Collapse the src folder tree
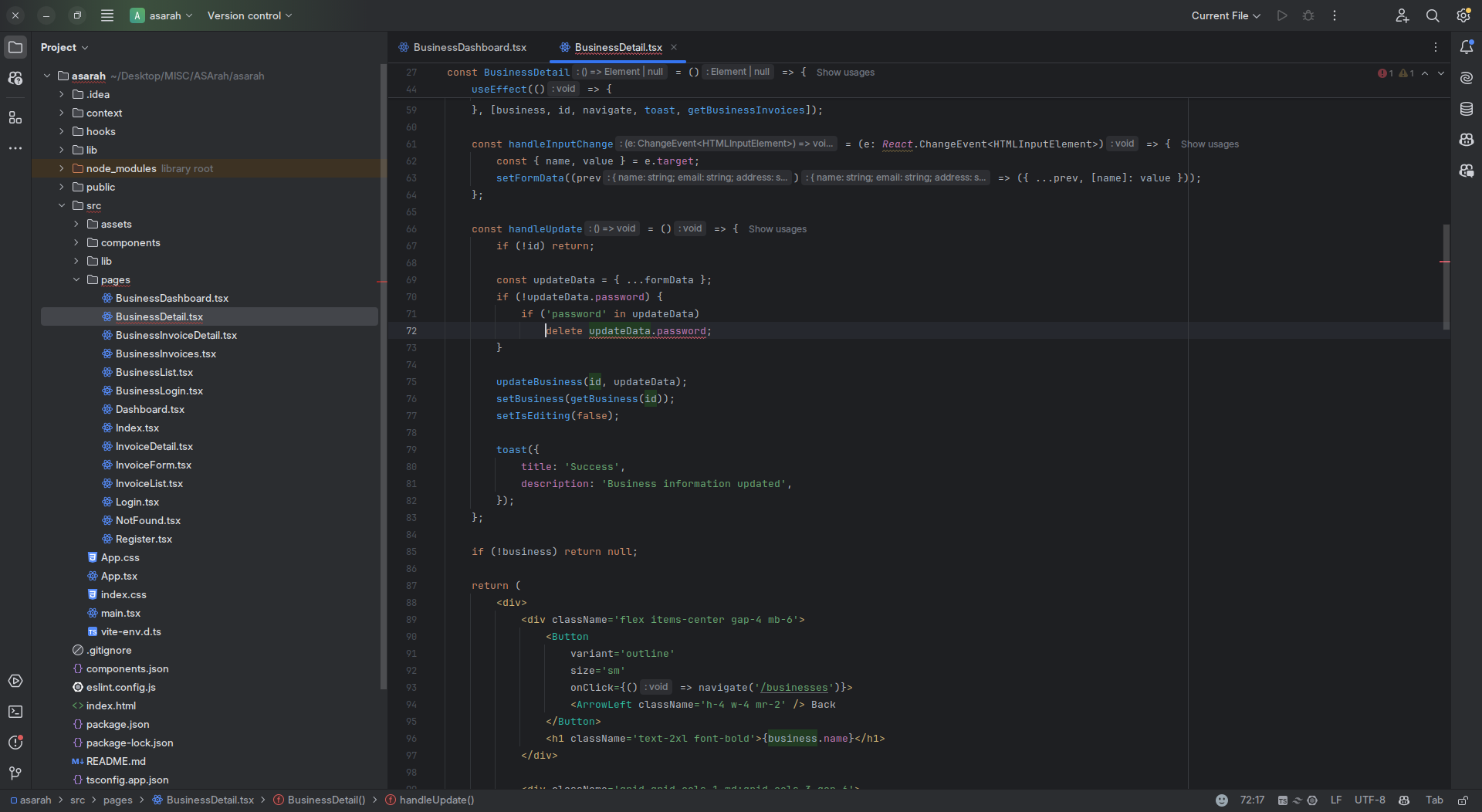The image size is (1482, 812). click(62, 205)
